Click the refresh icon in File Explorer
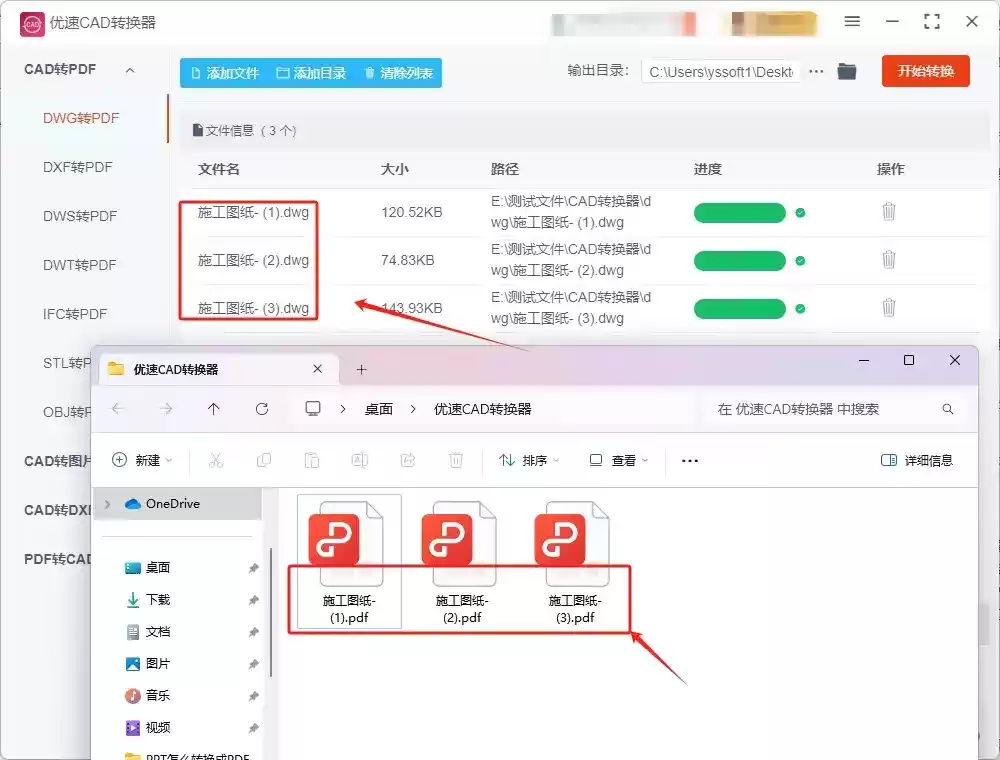 point(262,408)
